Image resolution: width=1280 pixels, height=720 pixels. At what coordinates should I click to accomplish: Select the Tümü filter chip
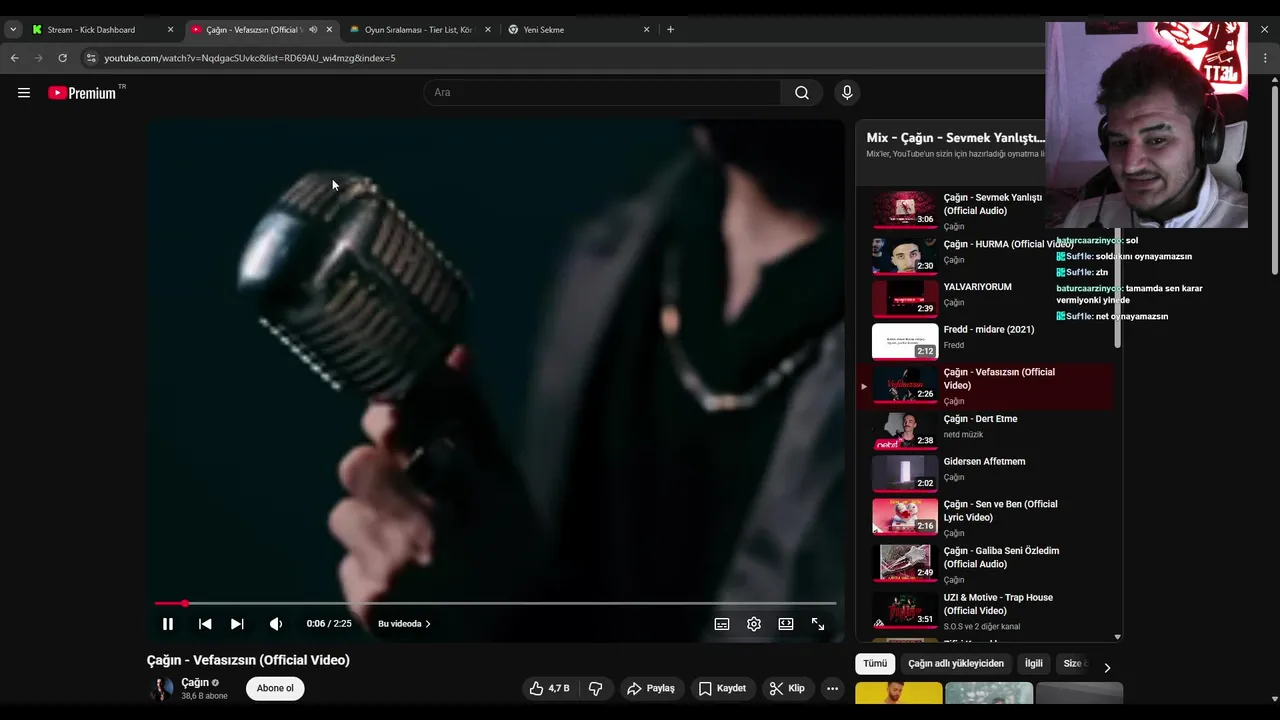point(875,663)
